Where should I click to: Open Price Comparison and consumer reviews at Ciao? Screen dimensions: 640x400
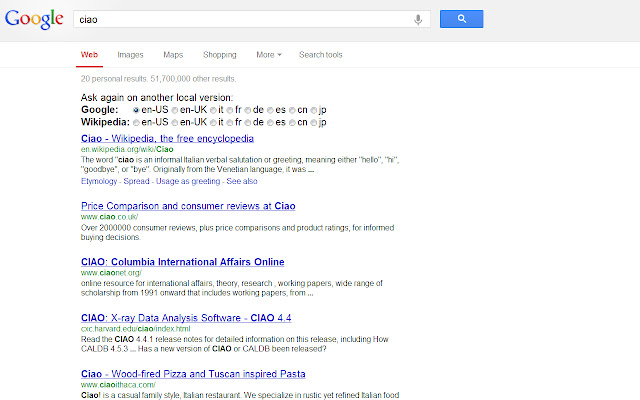point(188,206)
